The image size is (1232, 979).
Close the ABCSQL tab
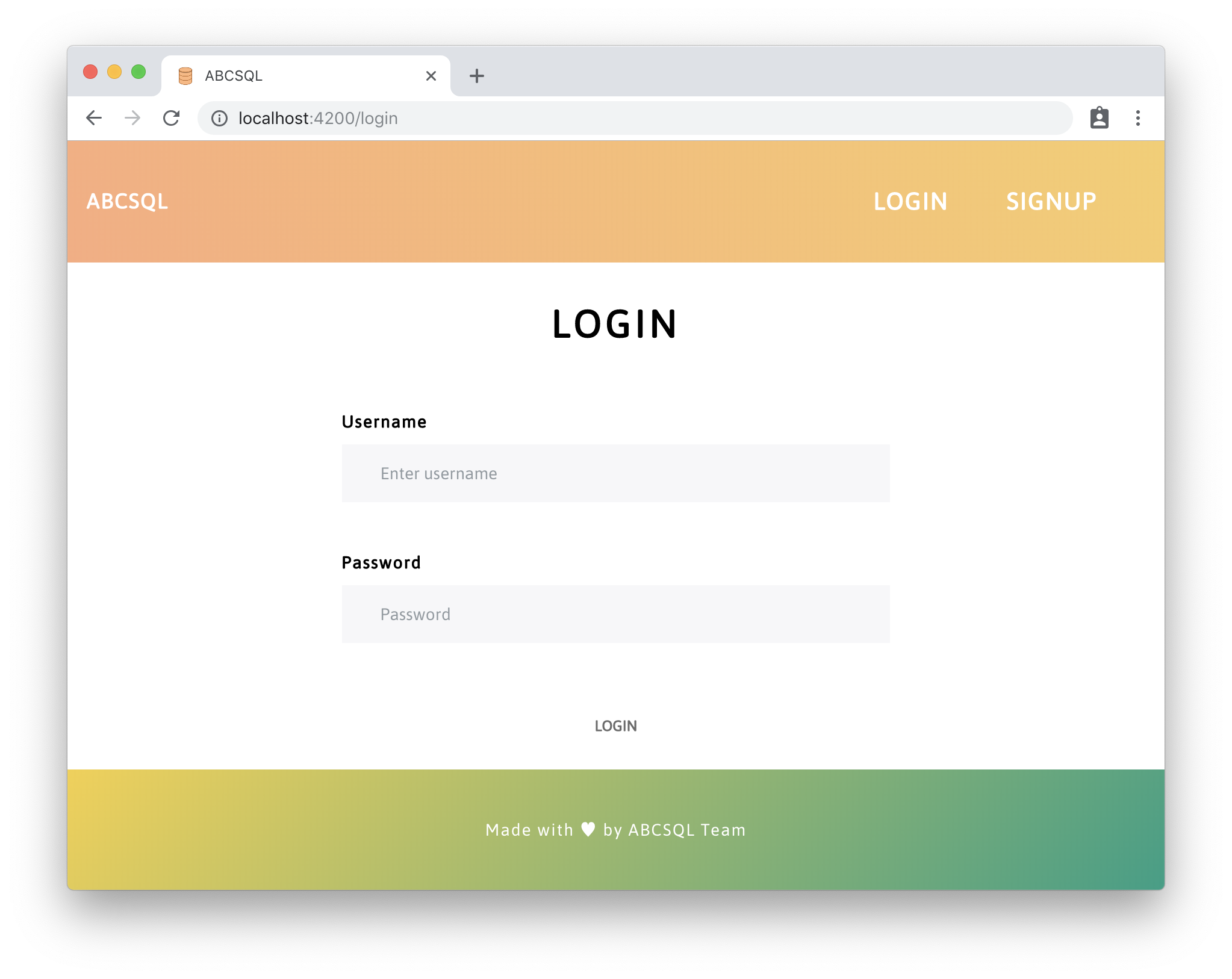431,76
